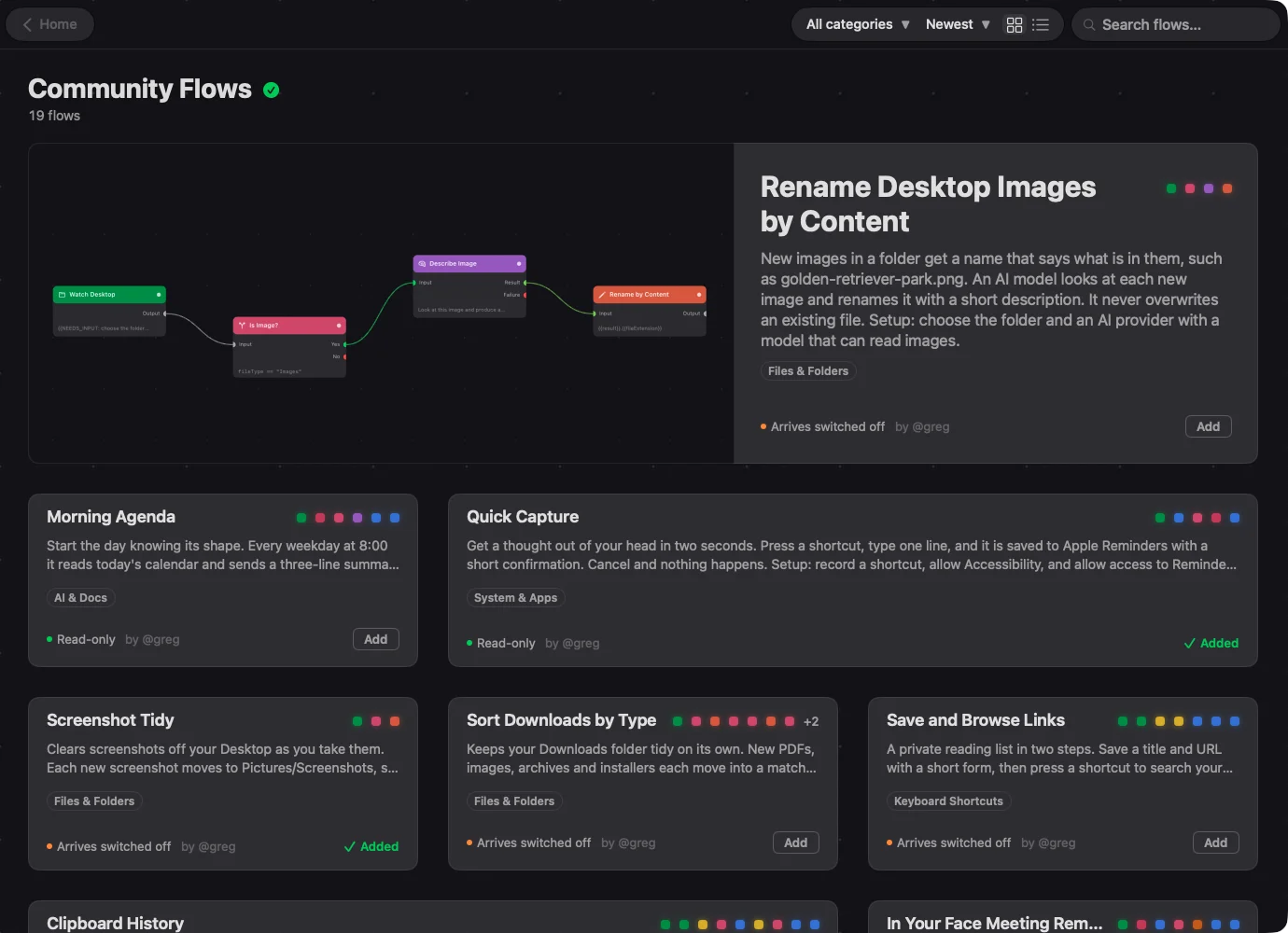Click Files & Folders tag on Screenshot Tidy

[x=94, y=801]
